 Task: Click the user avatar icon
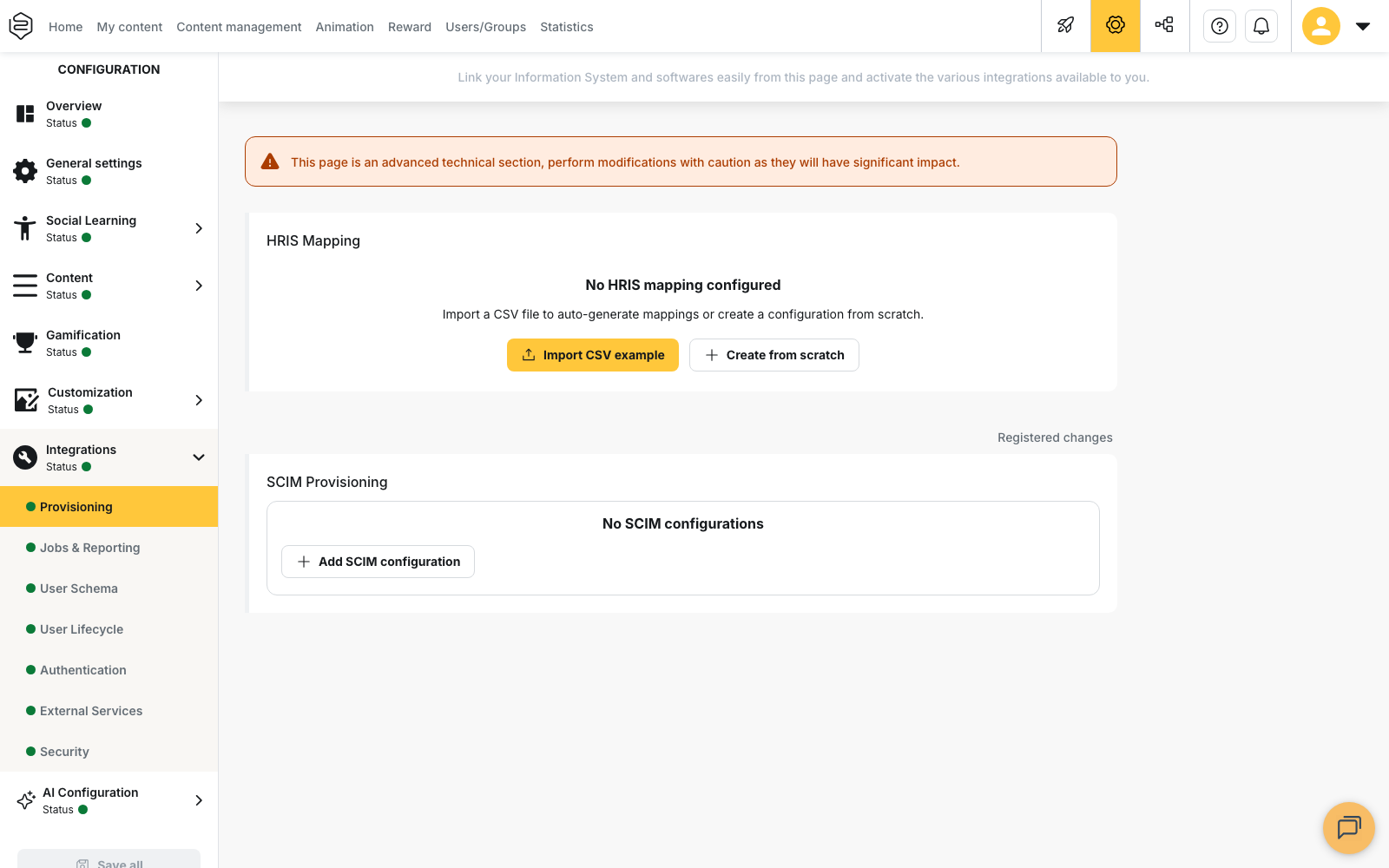click(1321, 26)
